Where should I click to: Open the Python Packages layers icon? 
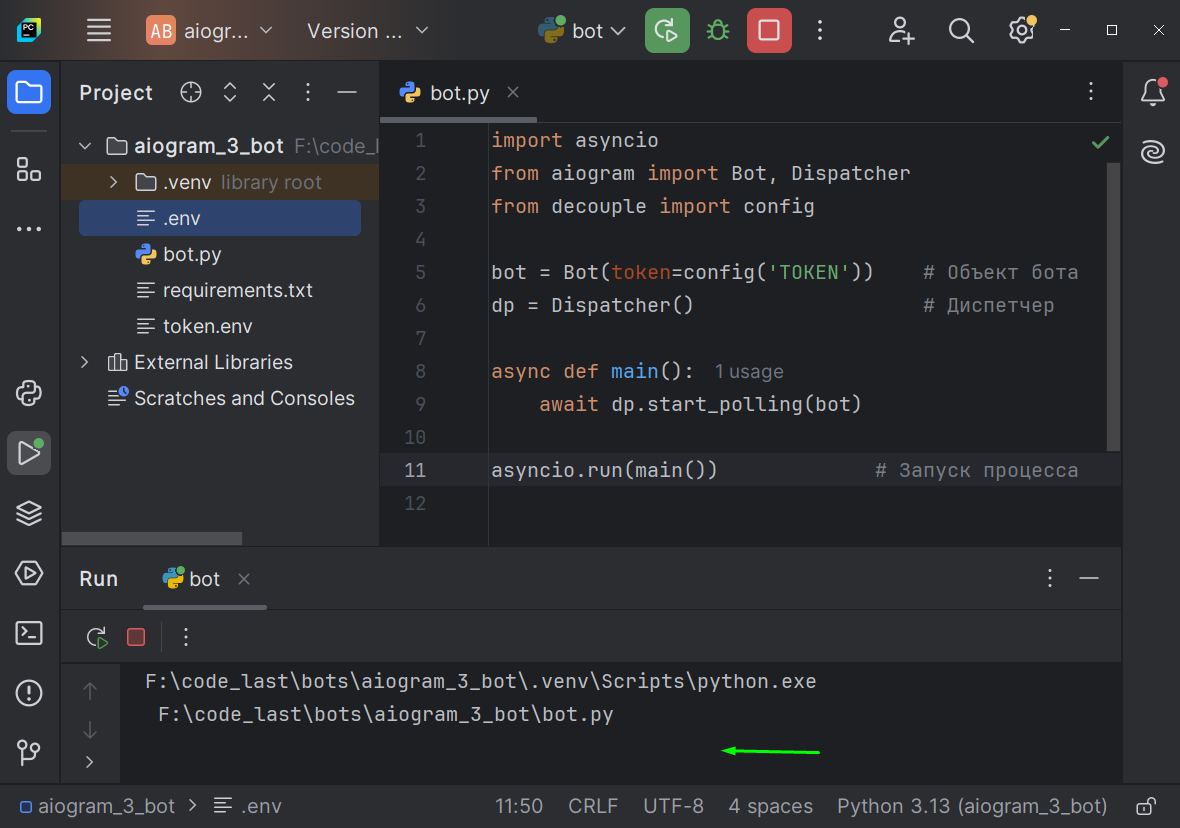29,513
